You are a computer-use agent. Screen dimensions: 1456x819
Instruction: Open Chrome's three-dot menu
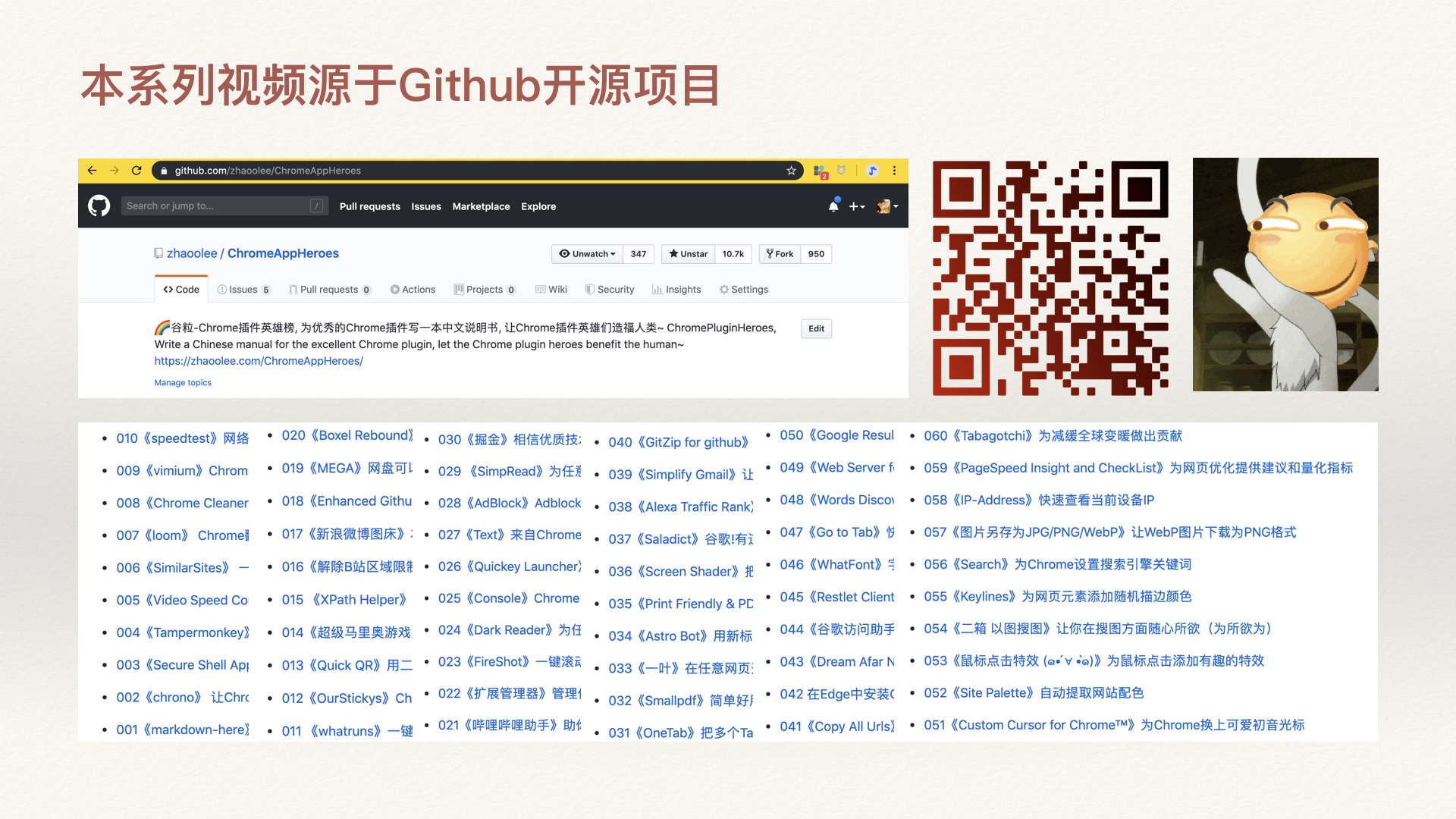pos(895,171)
